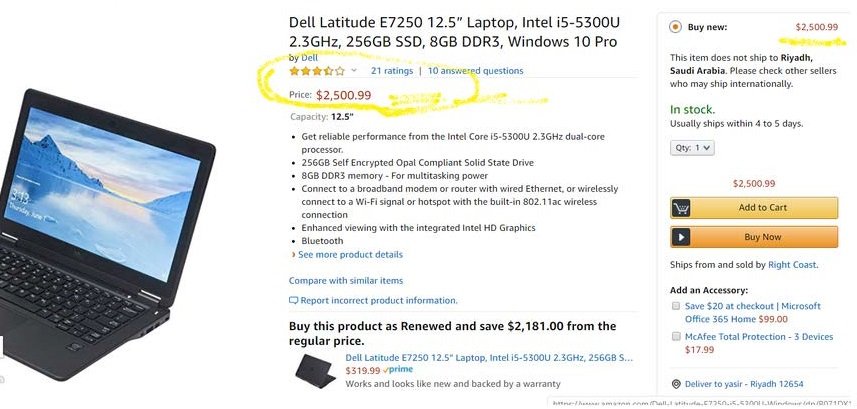Click the star rating icons

(x=317, y=71)
